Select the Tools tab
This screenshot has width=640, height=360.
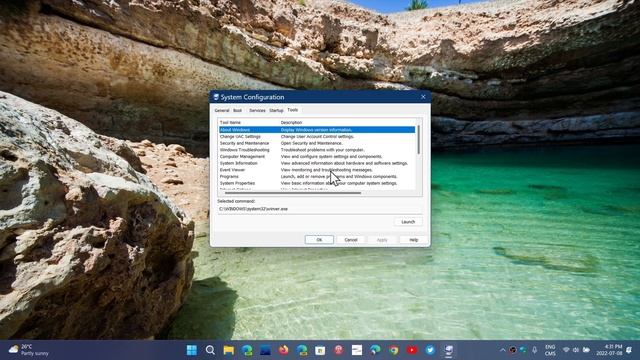coord(293,110)
